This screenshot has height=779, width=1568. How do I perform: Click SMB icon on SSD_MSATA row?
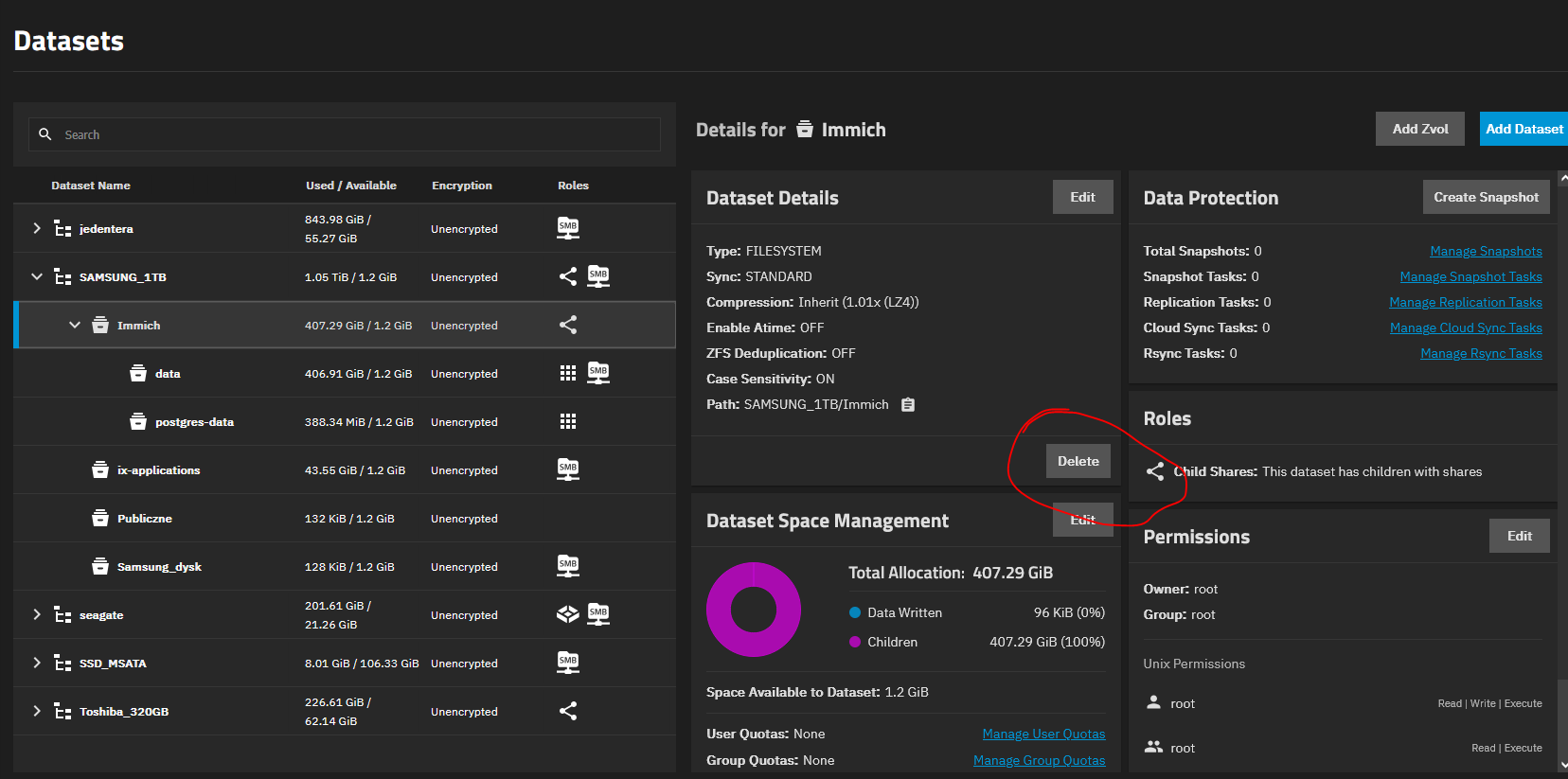pos(568,663)
